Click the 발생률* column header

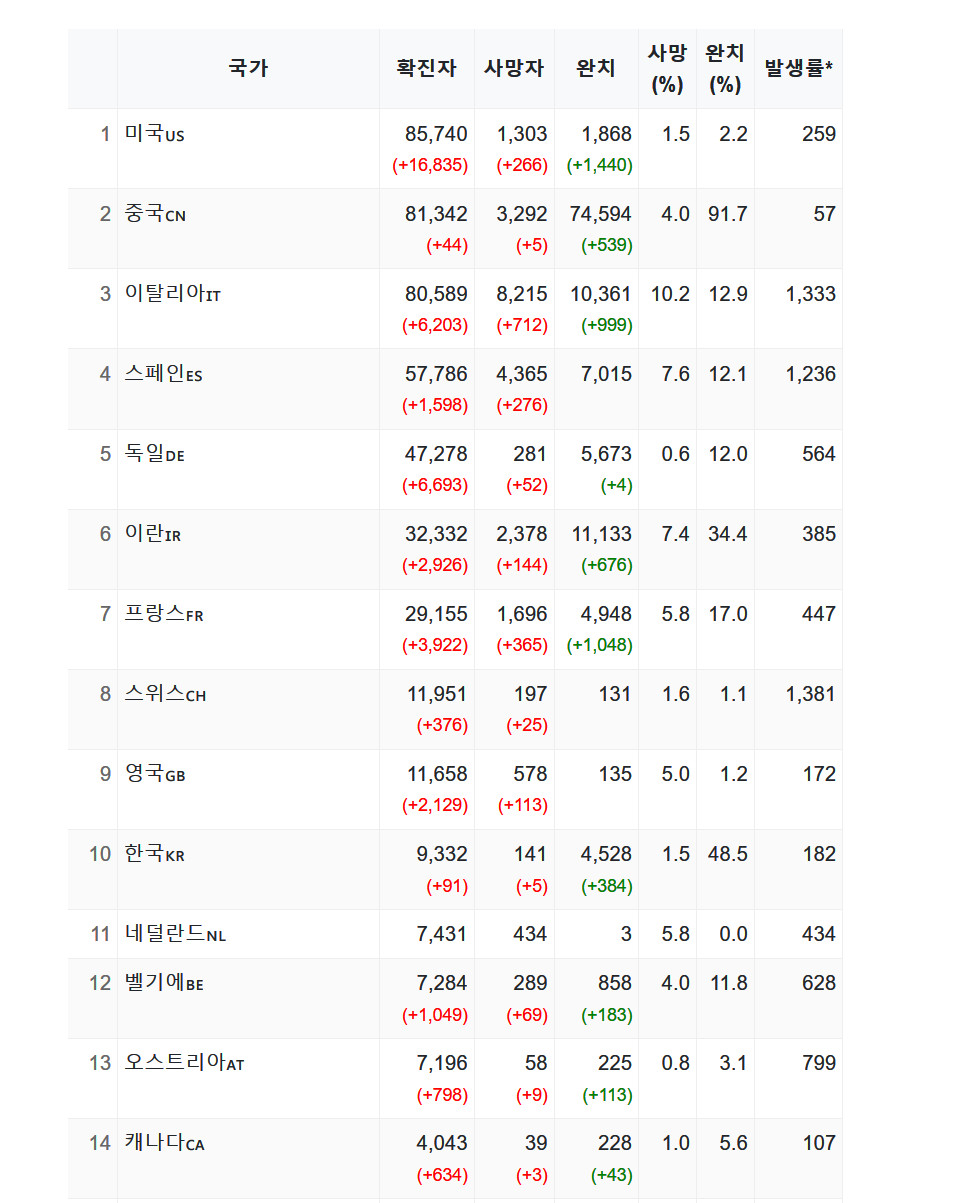point(798,68)
